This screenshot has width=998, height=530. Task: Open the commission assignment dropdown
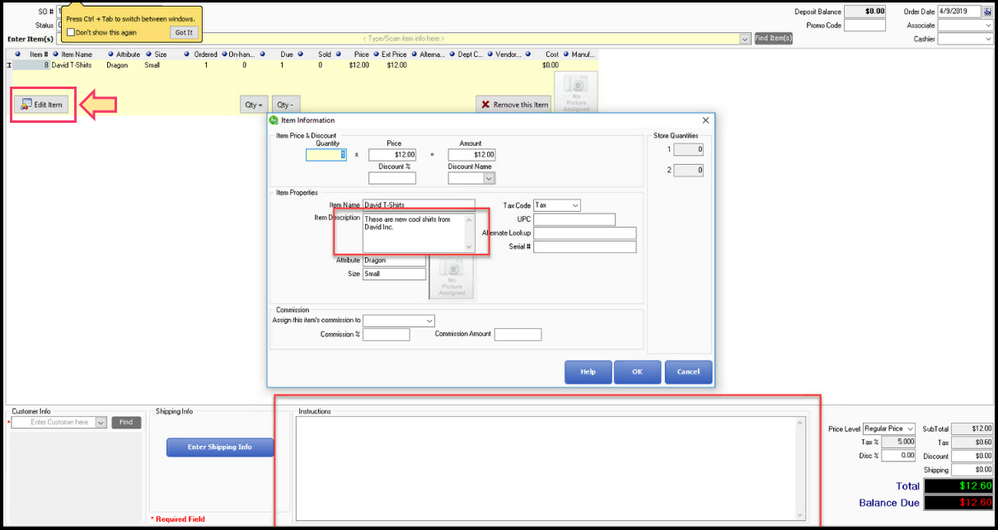coord(429,320)
